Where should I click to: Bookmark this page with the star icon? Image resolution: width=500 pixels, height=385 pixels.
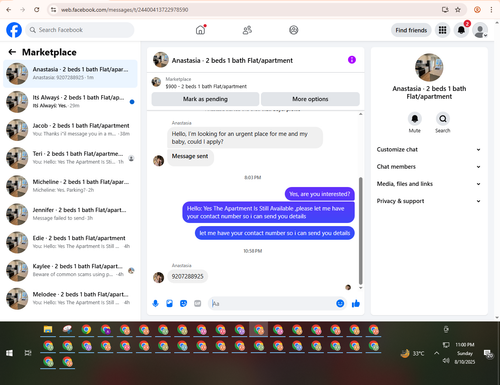coord(458,10)
